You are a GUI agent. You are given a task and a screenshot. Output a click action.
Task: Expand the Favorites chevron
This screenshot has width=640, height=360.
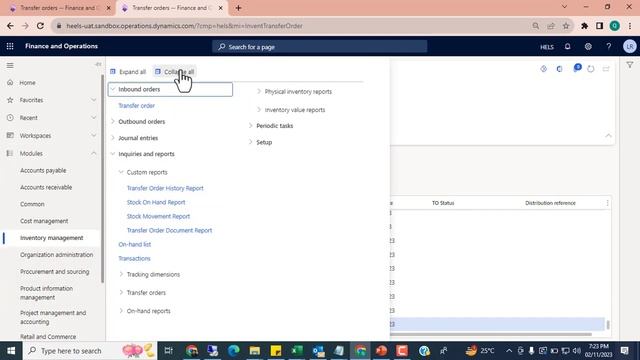coord(93,100)
